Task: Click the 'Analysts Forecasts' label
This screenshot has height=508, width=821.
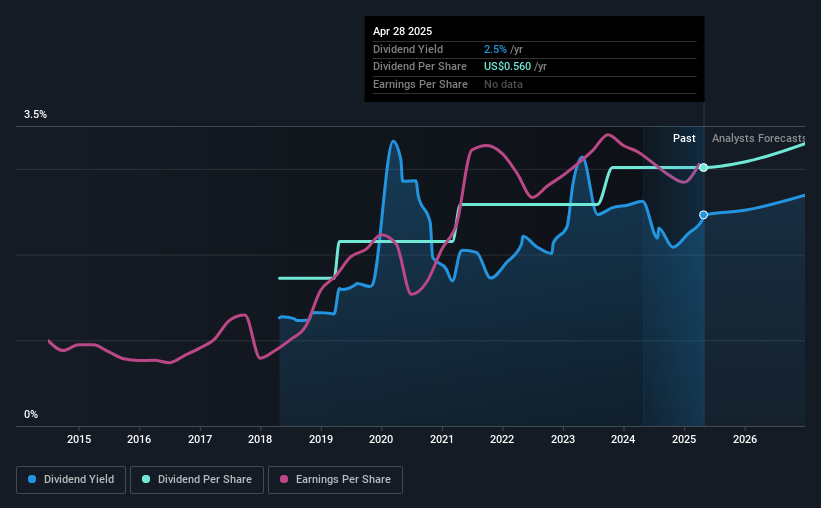Action: pos(758,138)
